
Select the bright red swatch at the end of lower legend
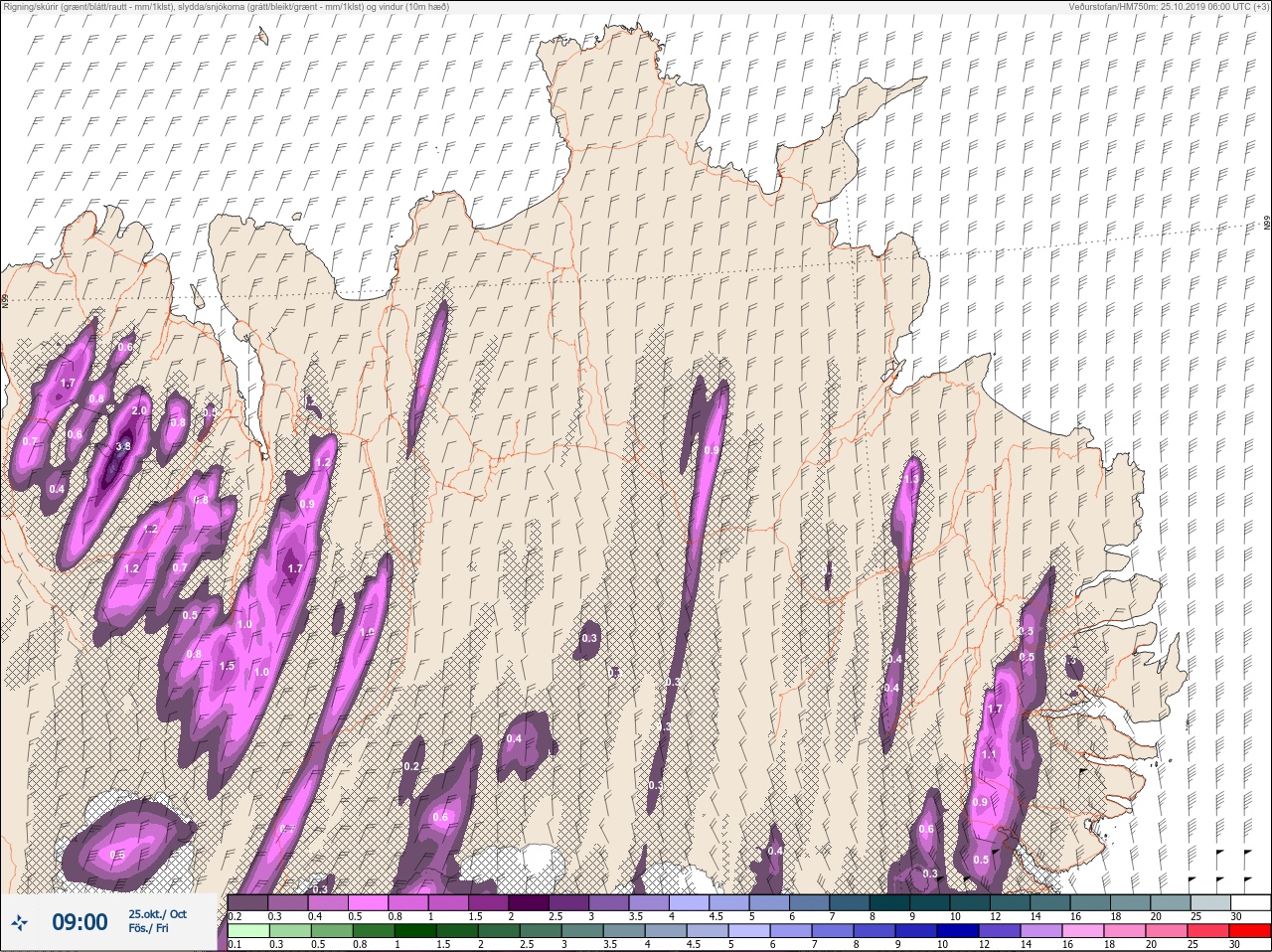[1250, 931]
